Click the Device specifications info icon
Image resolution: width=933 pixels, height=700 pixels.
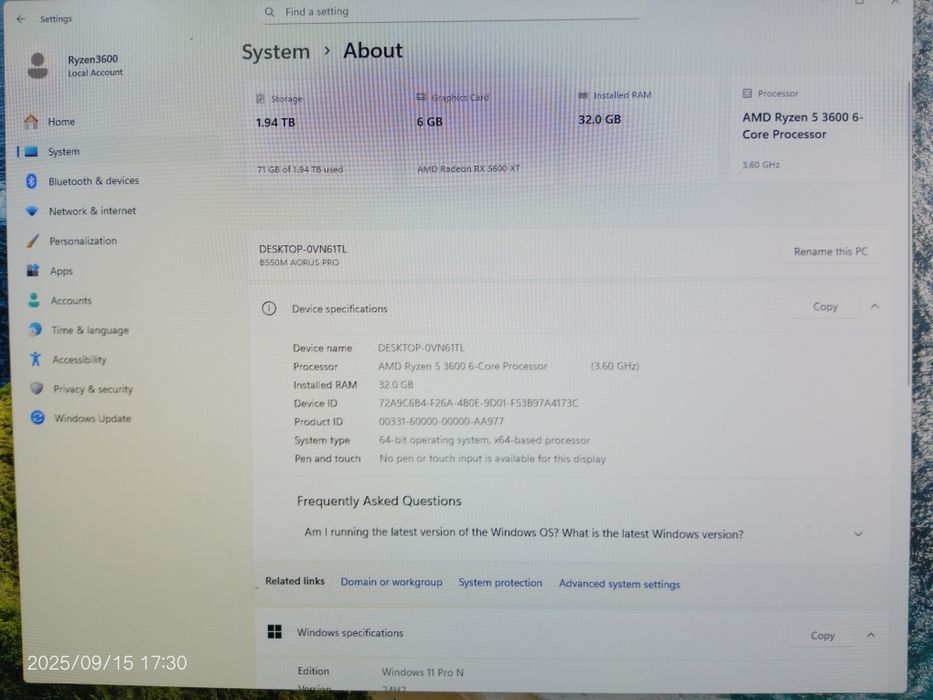pos(269,308)
